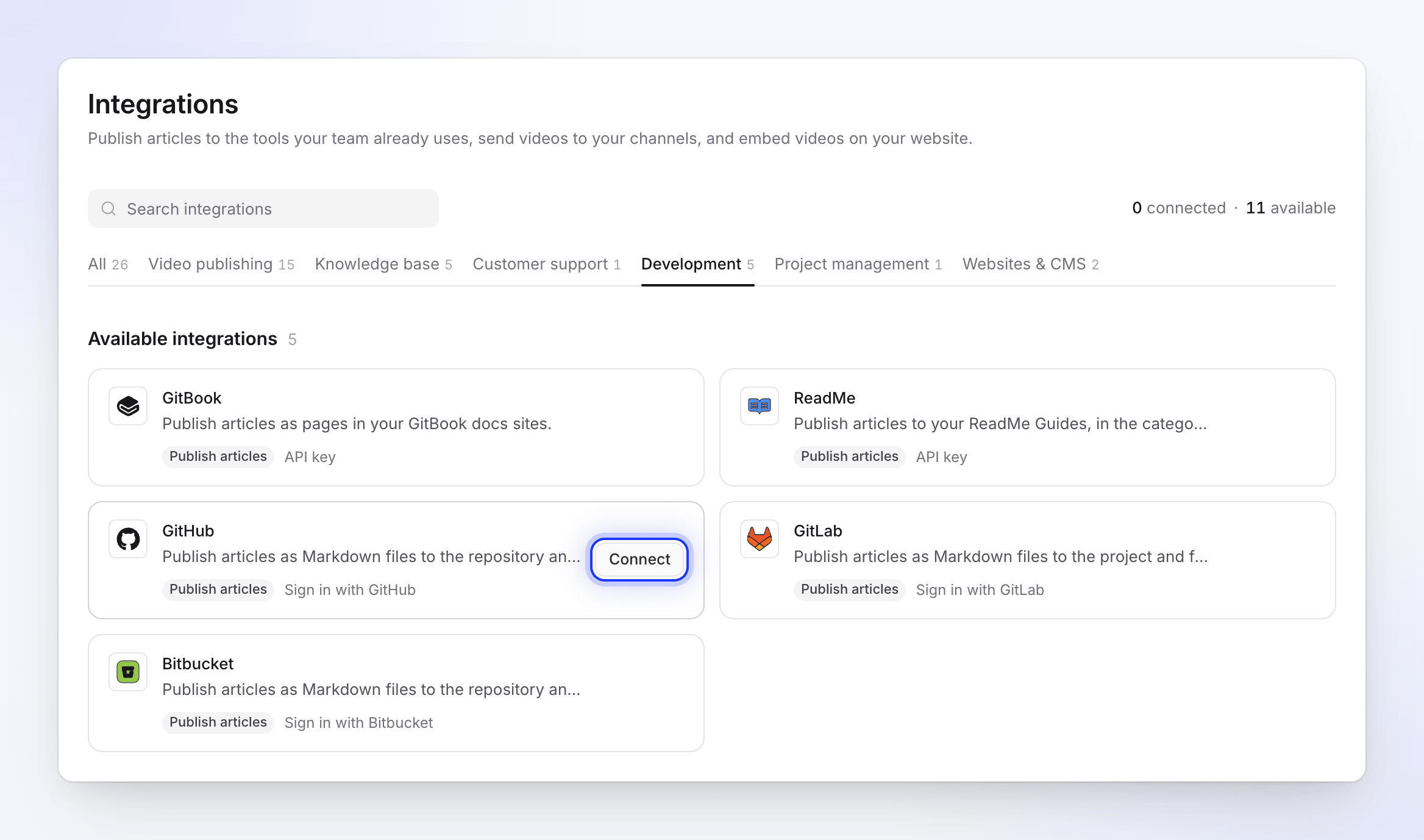Click the GitBook description text
The width and height of the screenshot is (1424, 840).
[x=357, y=424]
